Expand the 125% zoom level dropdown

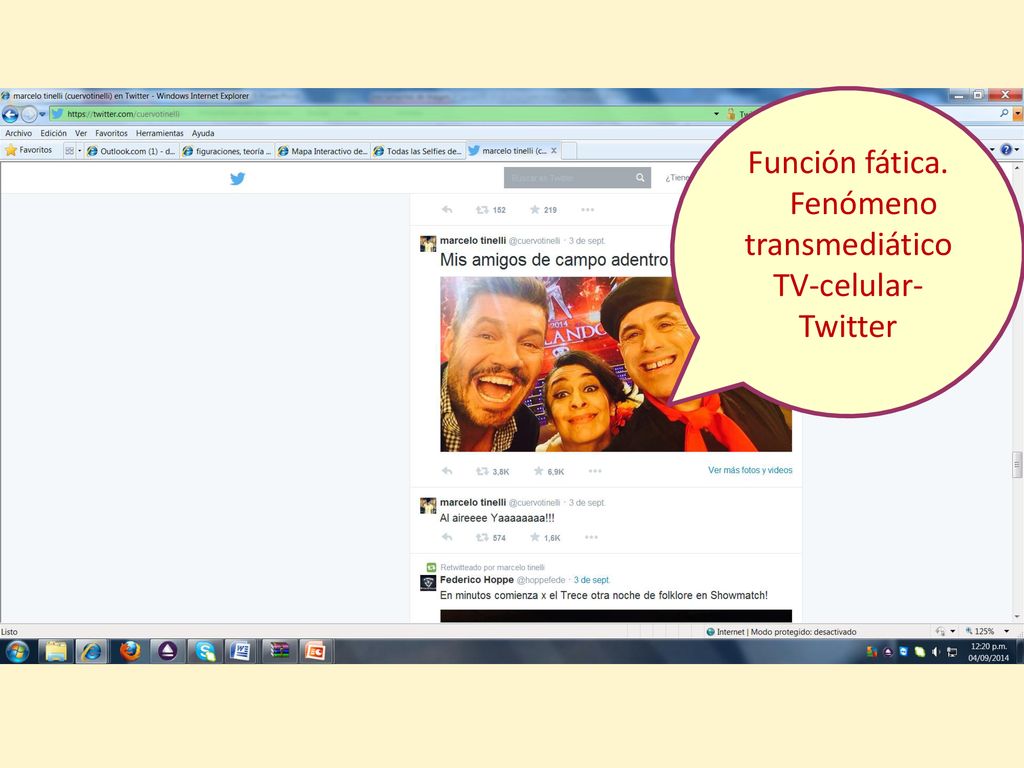coord(1006,632)
